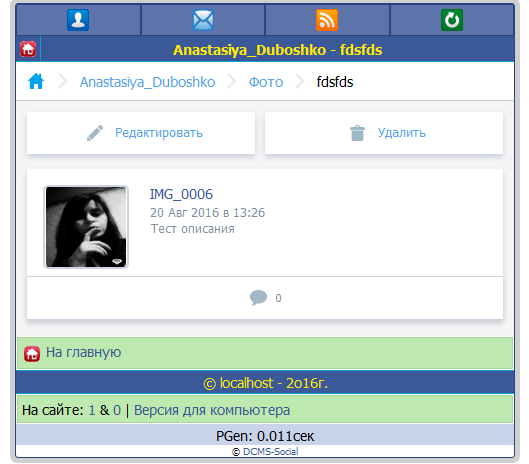Open the orange RSS feed icon
Viewport: 529px width, 464px height.
(327, 20)
